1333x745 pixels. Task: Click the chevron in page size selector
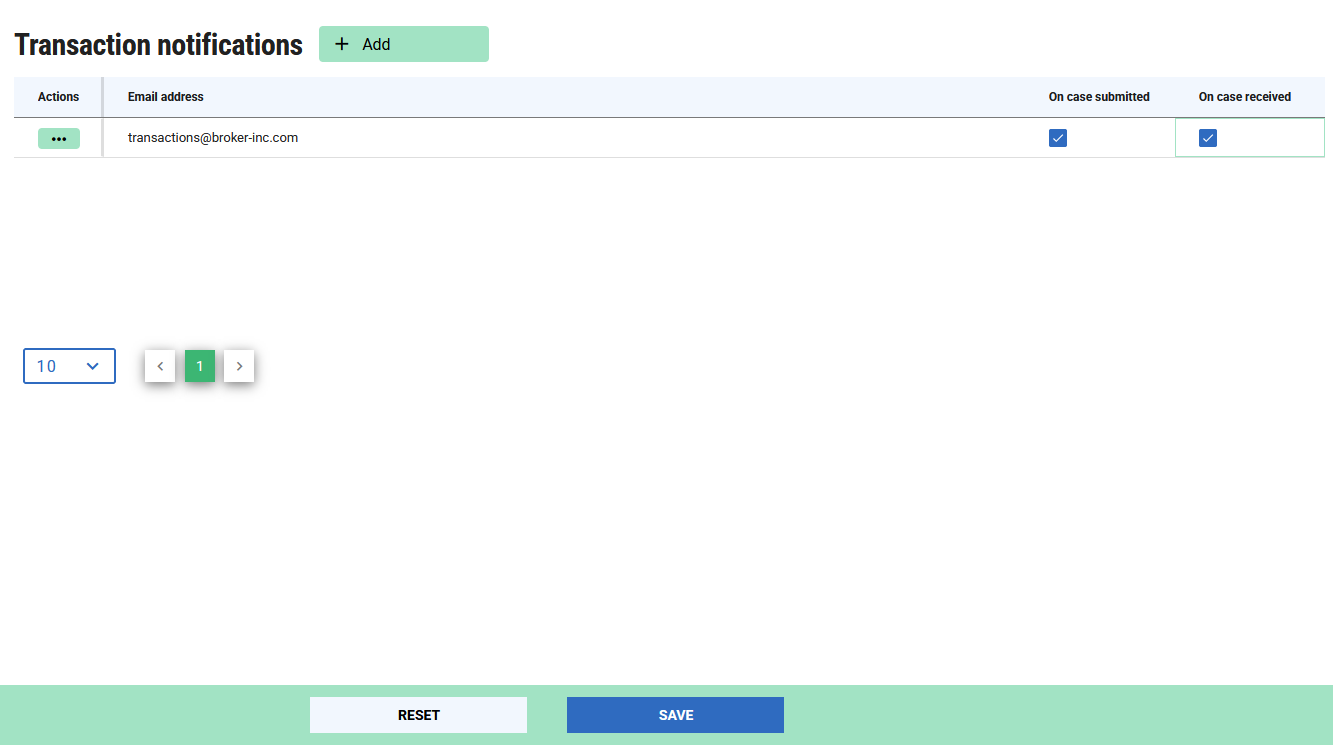tap(93, 366)
